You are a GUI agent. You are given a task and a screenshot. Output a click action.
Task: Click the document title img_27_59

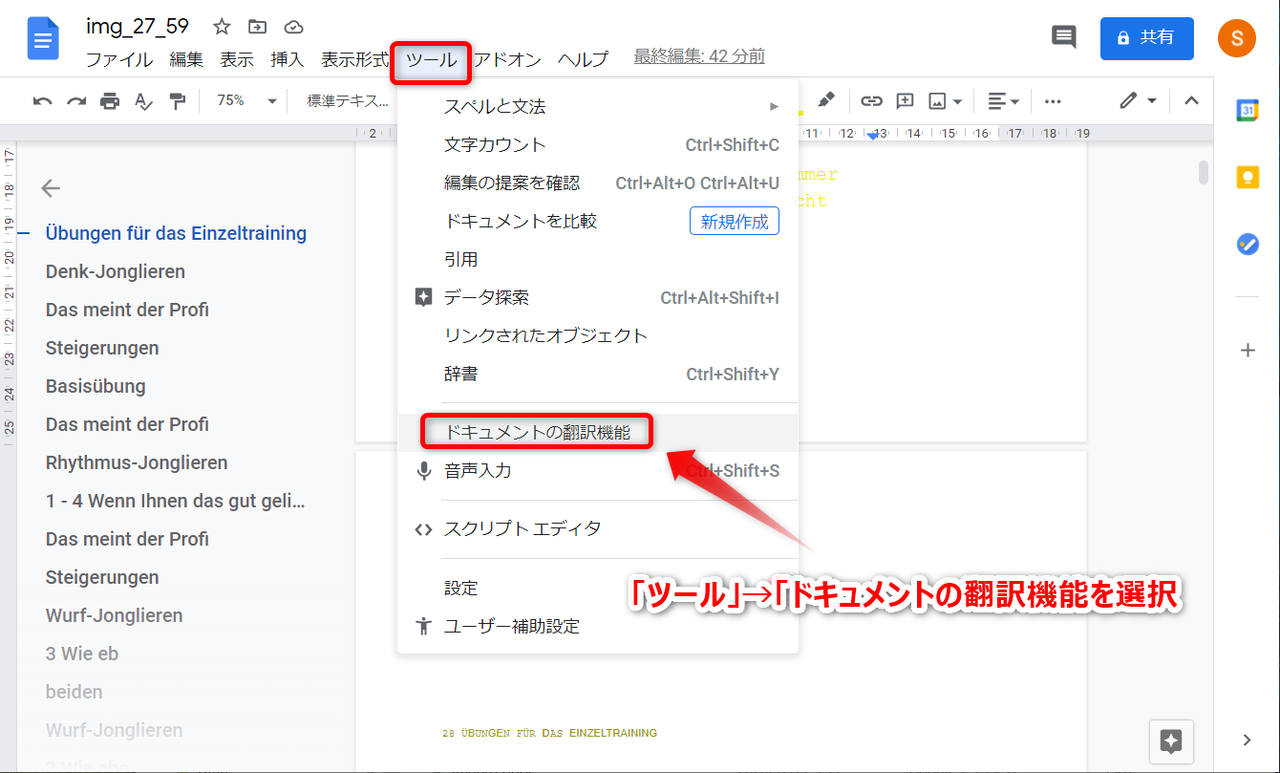[138, 26]
